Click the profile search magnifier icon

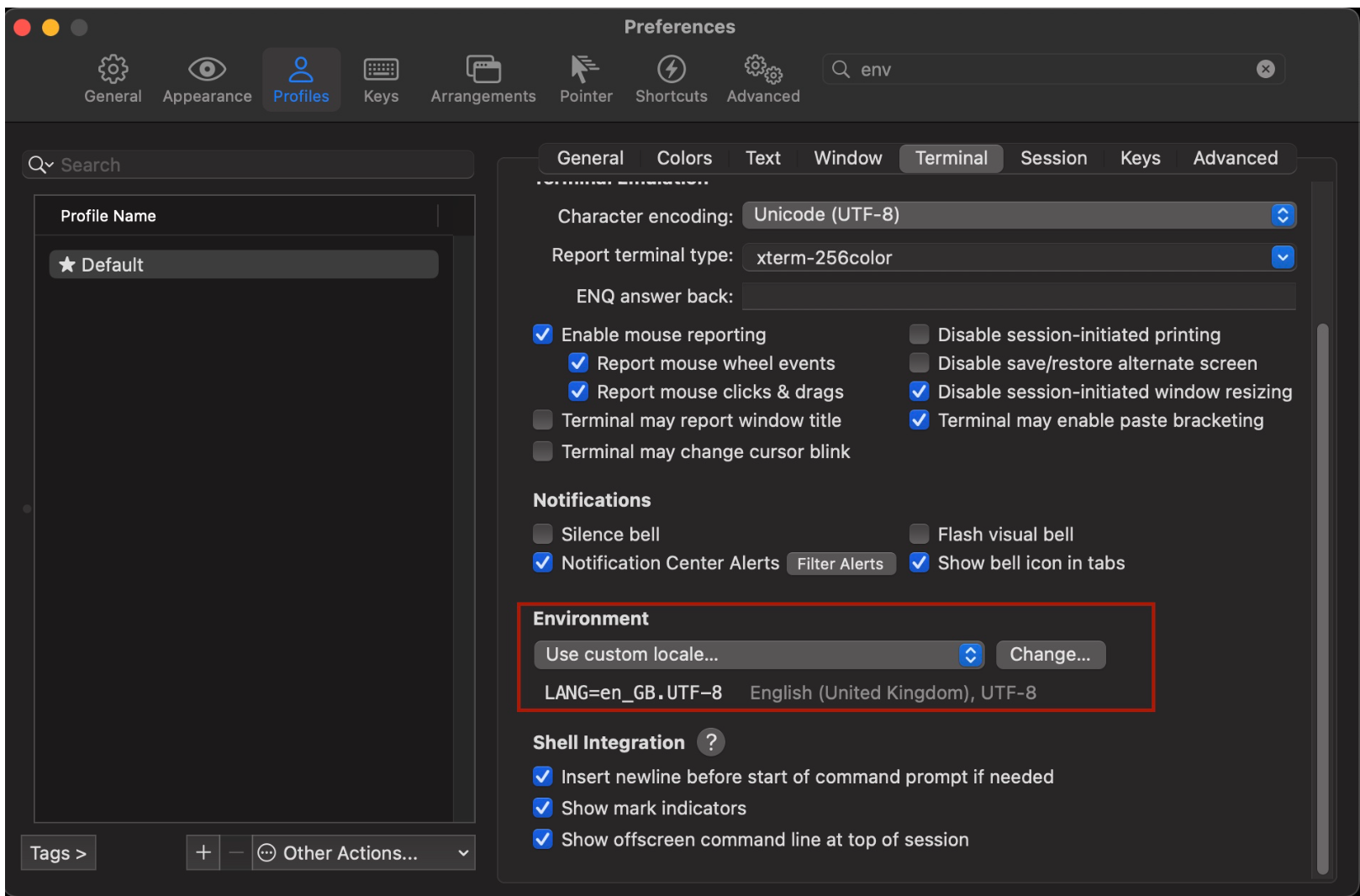pyautogui.click(x=40, y=165)
